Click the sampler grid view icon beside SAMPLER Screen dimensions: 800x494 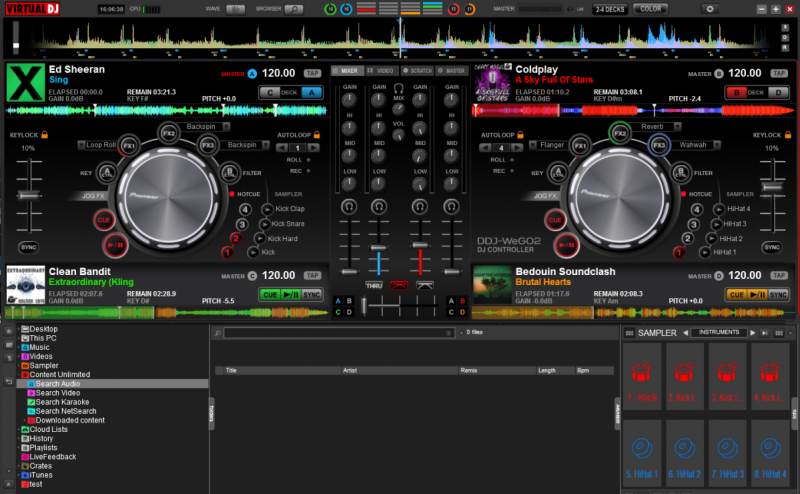coord(629,333)
